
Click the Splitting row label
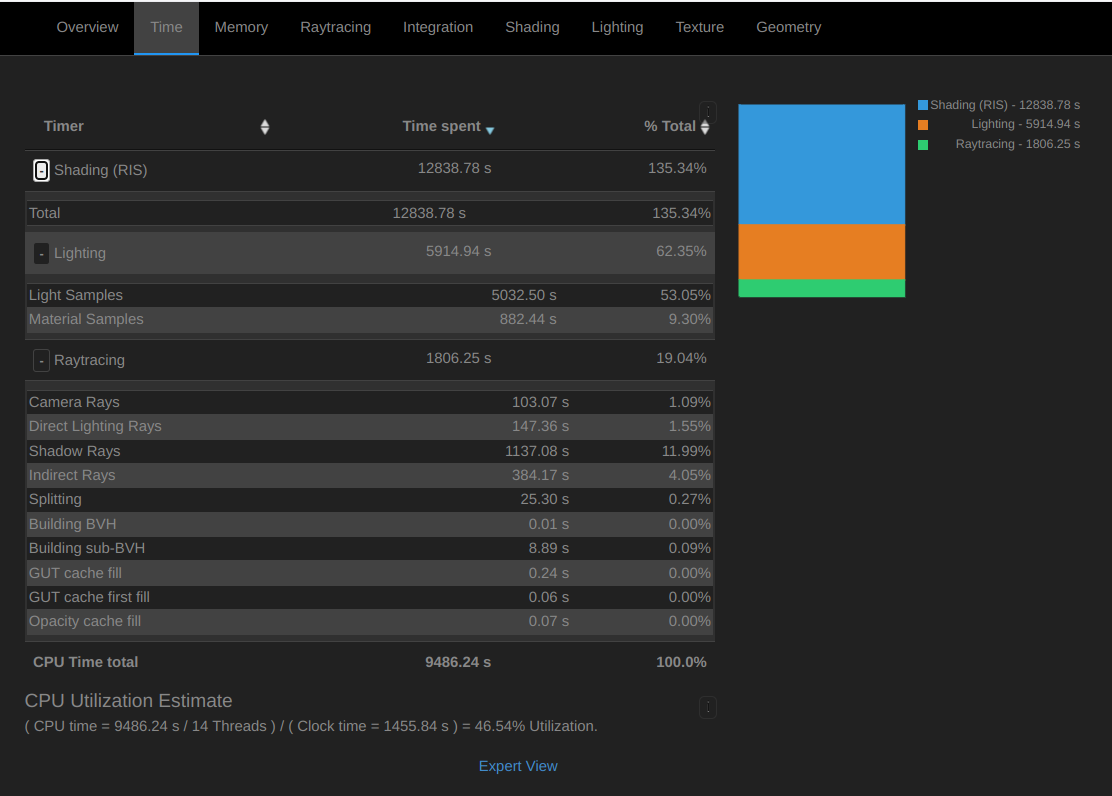[x=55, y=499]
